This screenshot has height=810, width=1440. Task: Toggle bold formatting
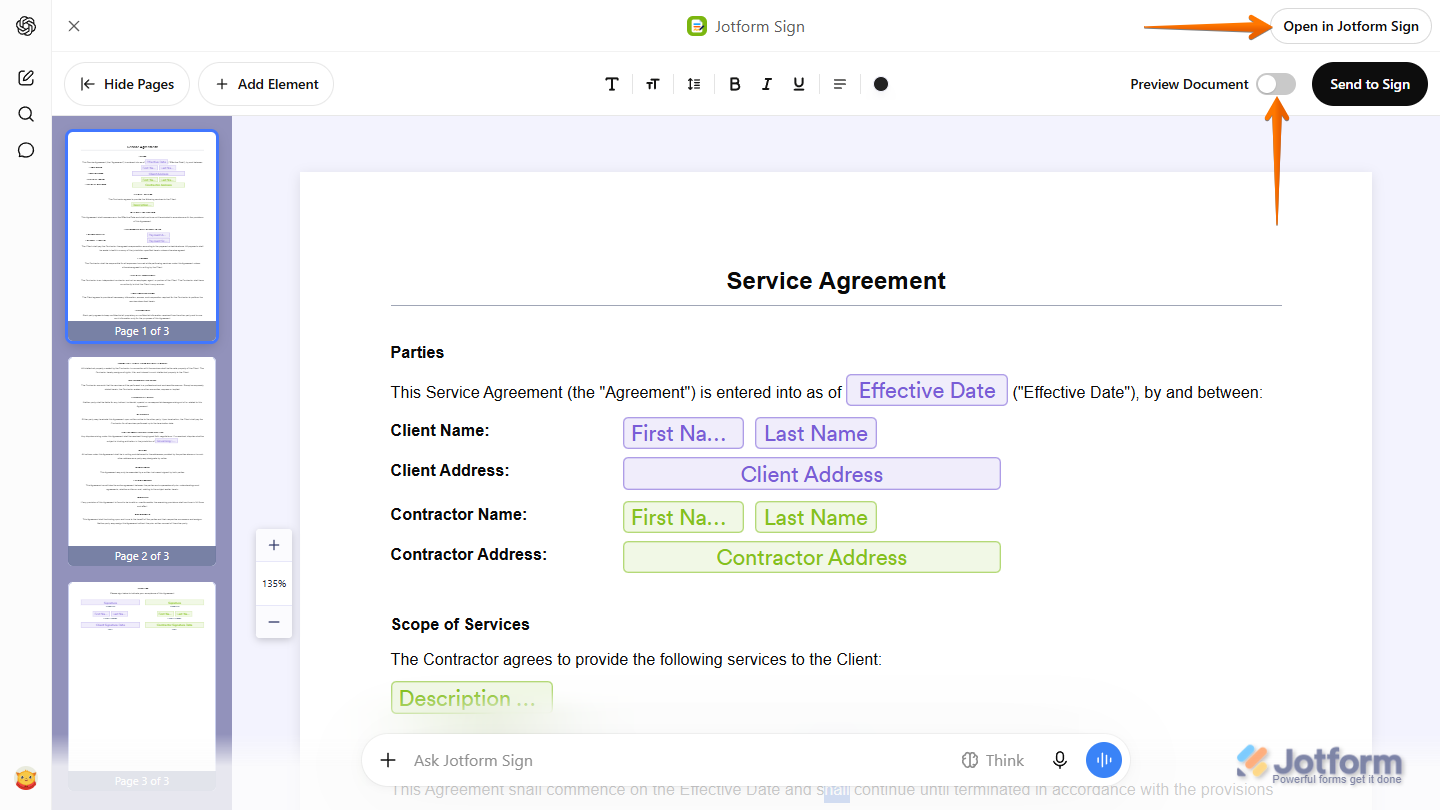pos(735,84)
